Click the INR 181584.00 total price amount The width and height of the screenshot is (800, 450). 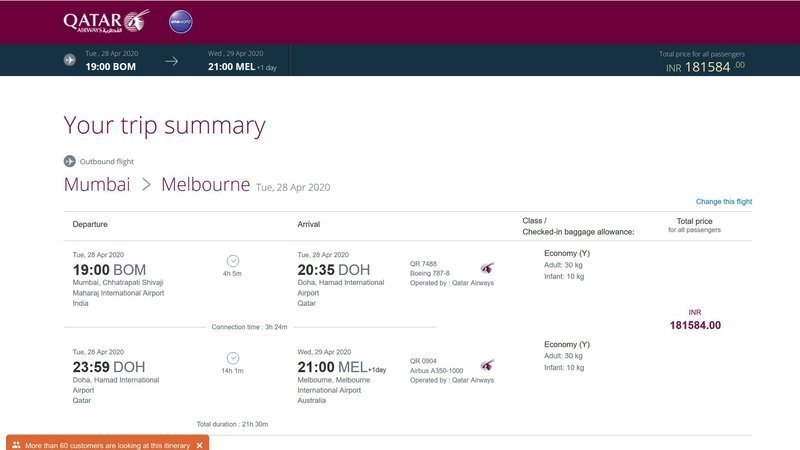click(695, 325)
